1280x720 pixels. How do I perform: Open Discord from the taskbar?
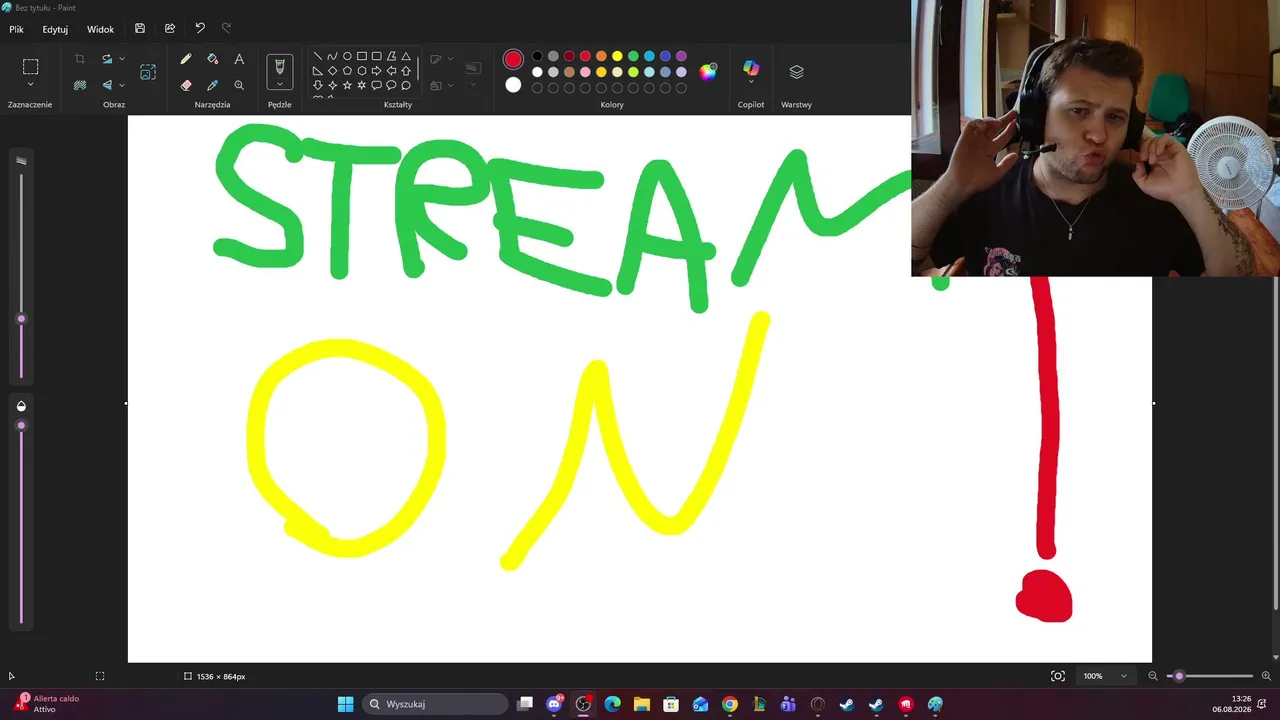click(x=554, y=704)
